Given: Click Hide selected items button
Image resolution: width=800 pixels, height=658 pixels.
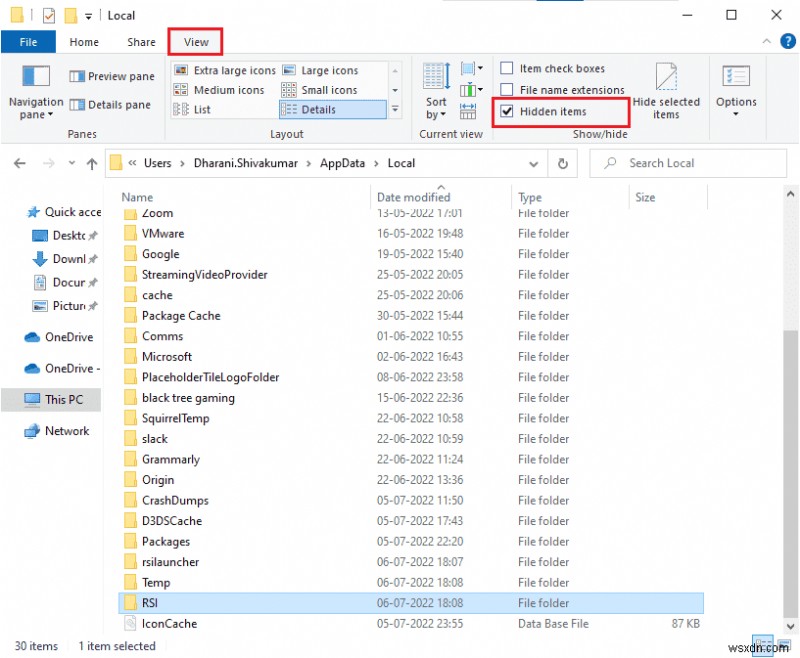Looking at the screenshot, I should pos(666,92).
